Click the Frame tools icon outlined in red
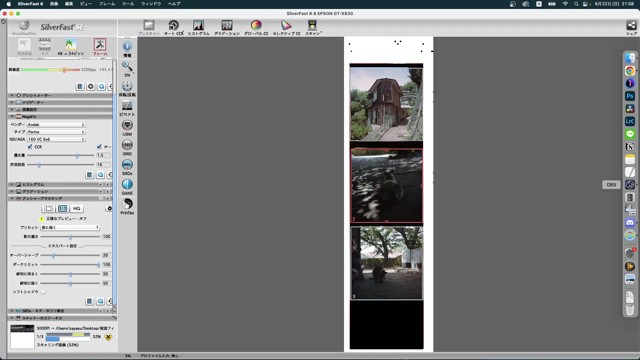The image size is (640, 360). coord(100,44)
